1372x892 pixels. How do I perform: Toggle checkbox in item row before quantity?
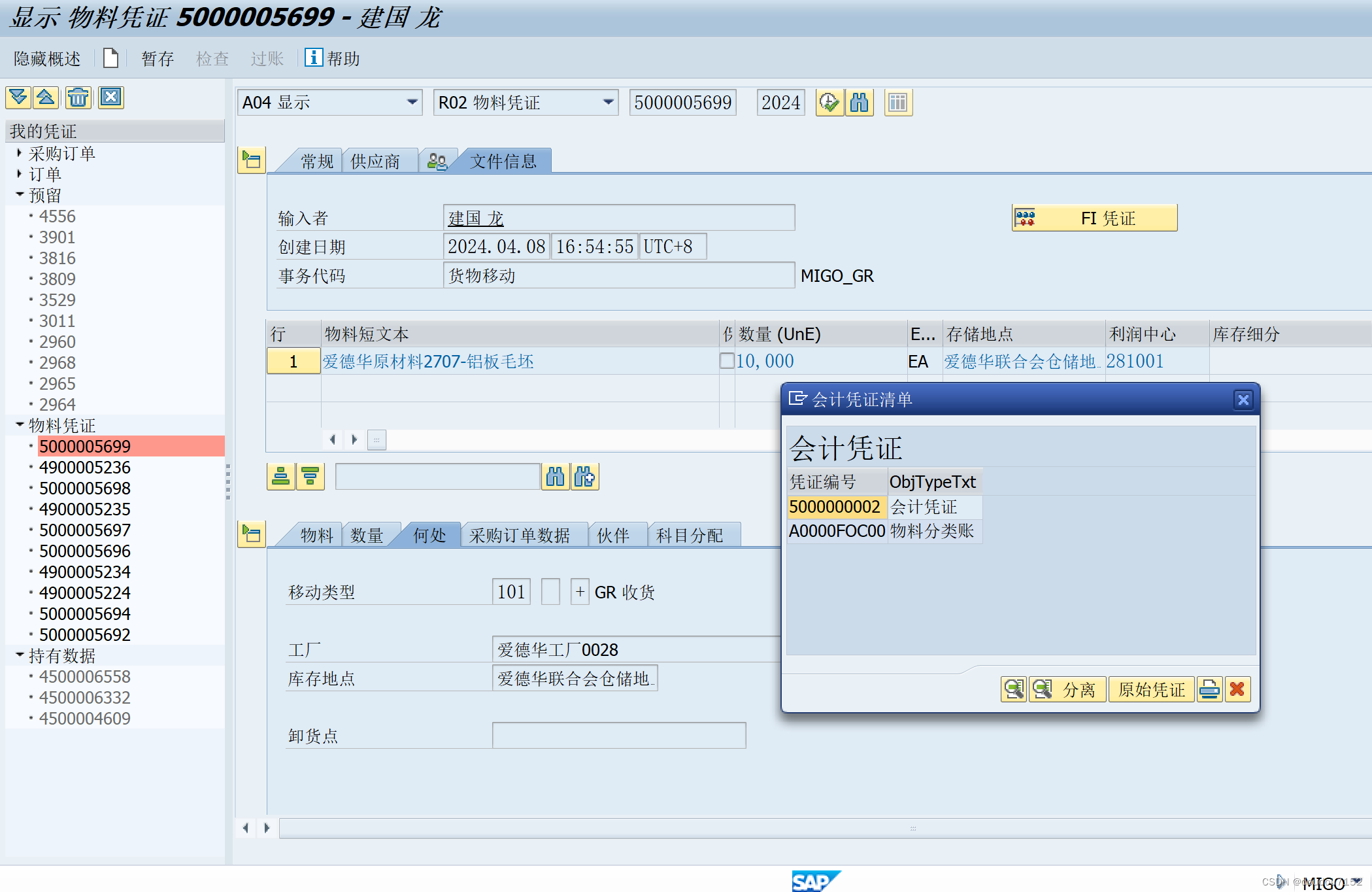pyautogui.click(x=726, y=361)
